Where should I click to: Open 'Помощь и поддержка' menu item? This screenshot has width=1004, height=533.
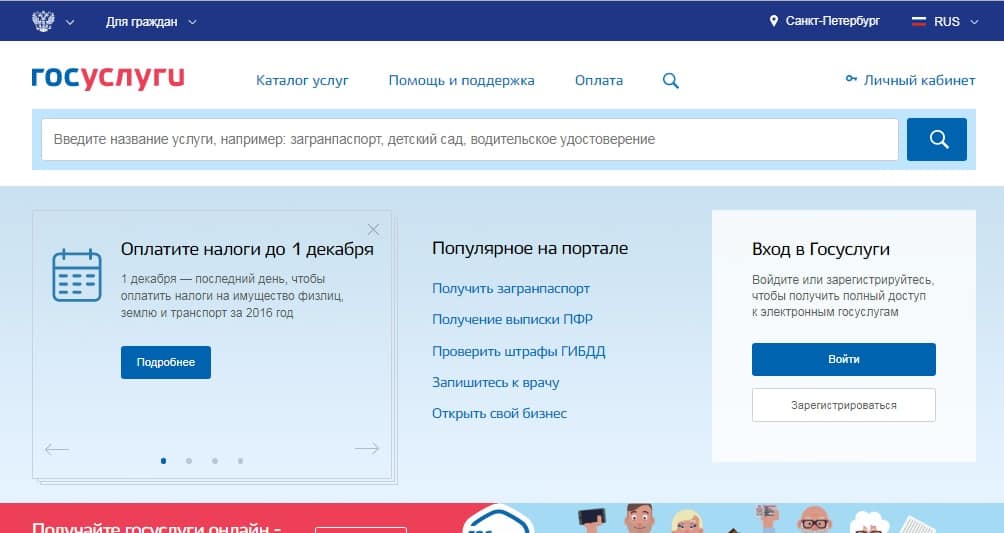[x=461, y=80]
